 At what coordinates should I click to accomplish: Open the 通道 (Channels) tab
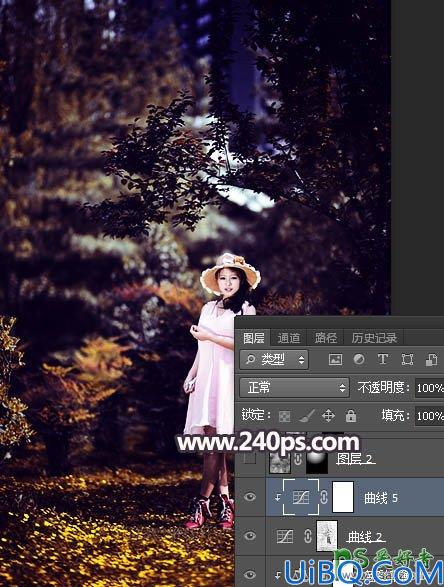[x=289, y=338]
